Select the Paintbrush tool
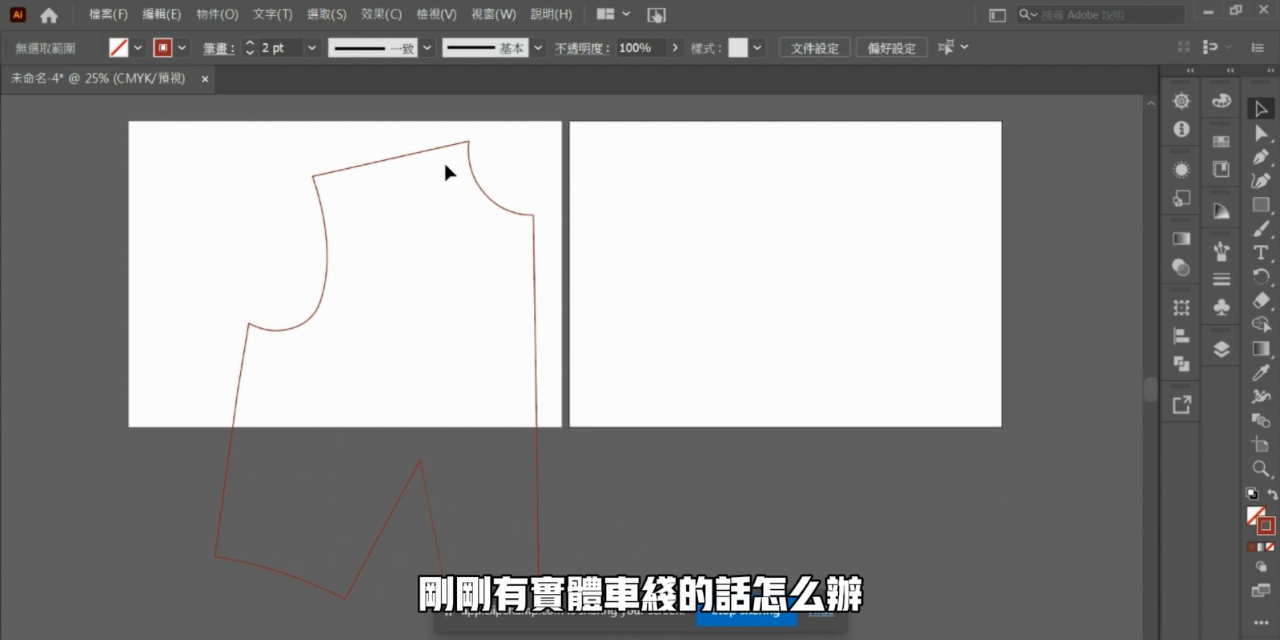The height and width of the screenshot is (640, 1280). (1261, 229)
